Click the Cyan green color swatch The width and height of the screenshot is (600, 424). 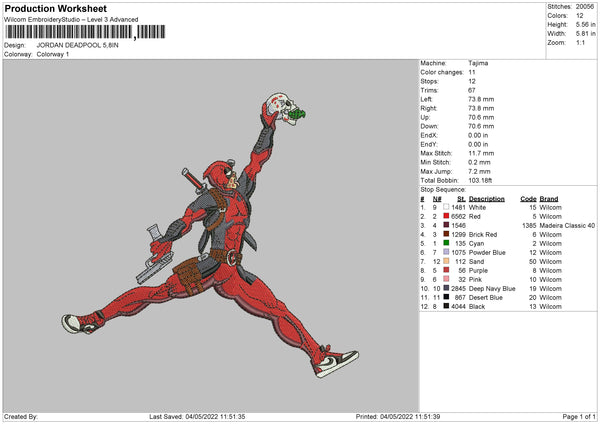(x=446, y=243)
